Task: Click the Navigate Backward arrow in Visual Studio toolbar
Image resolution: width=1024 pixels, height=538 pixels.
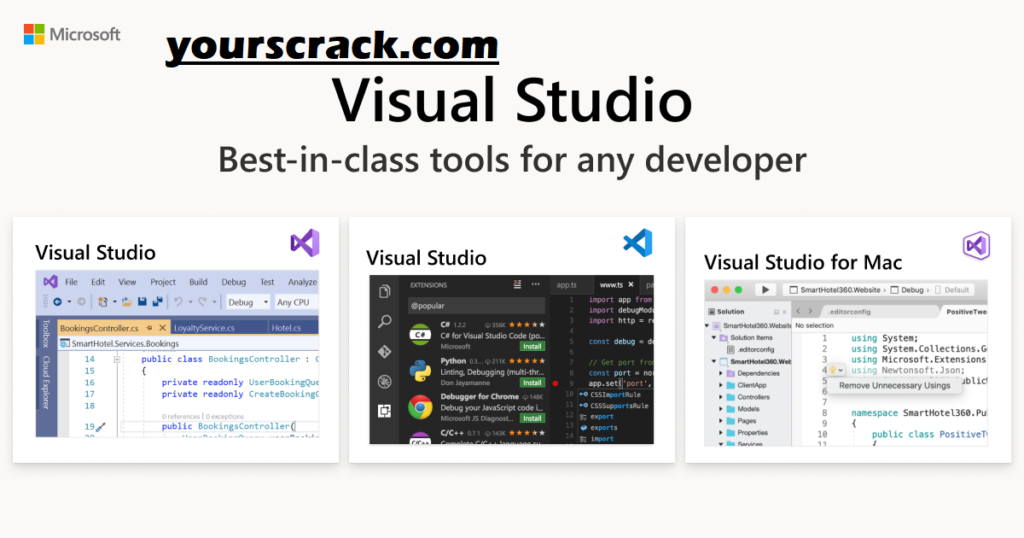Action: coord(57,302)
